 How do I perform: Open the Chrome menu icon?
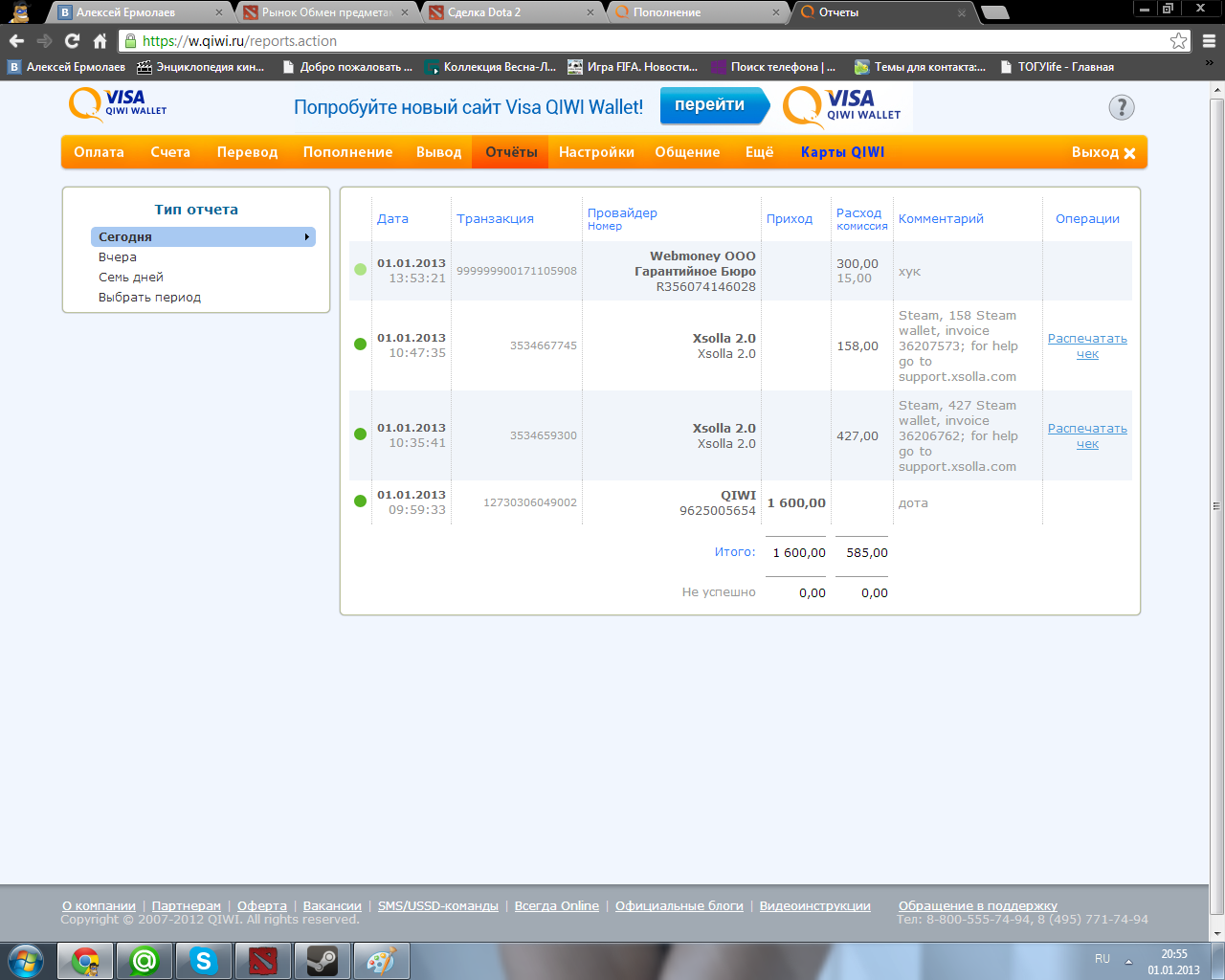(1209, 41)
